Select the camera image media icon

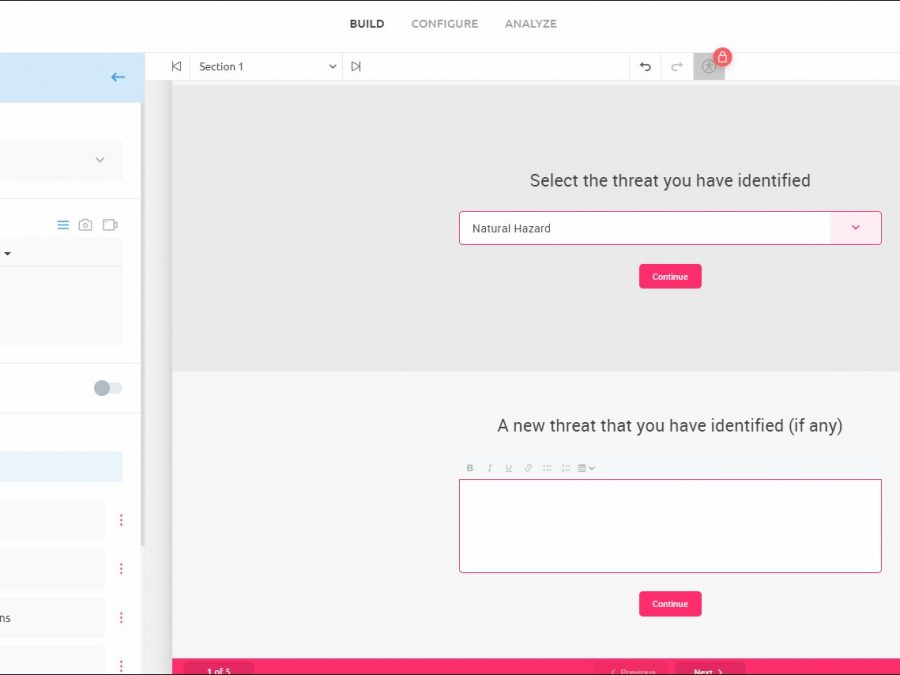86,225
